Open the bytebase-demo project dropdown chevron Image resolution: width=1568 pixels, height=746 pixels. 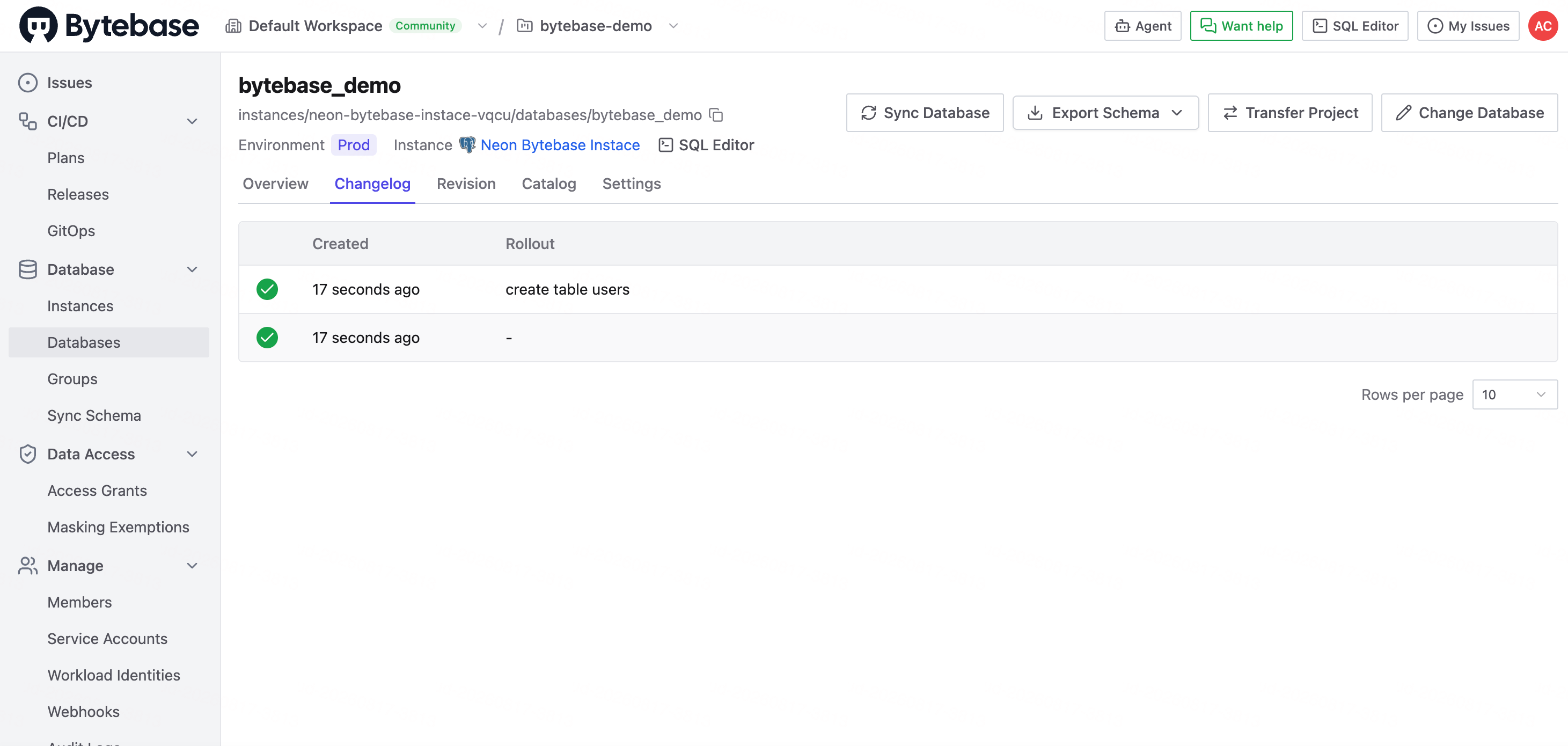tap(673, 26)
